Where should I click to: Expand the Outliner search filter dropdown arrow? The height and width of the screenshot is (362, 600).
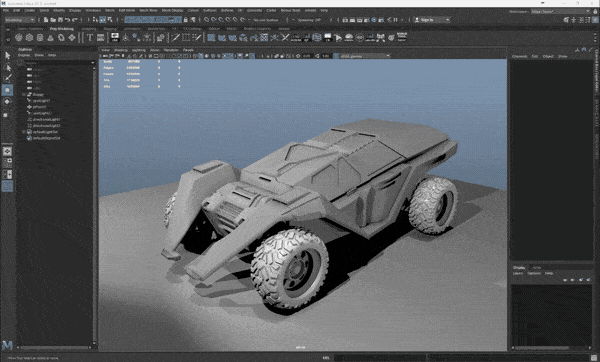coord(93,62)
